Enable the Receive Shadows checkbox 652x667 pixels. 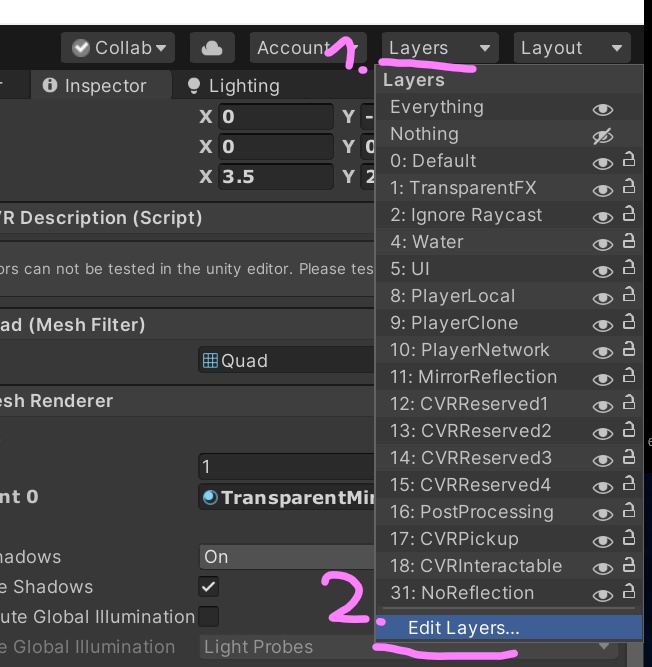[x=209, y=587]
